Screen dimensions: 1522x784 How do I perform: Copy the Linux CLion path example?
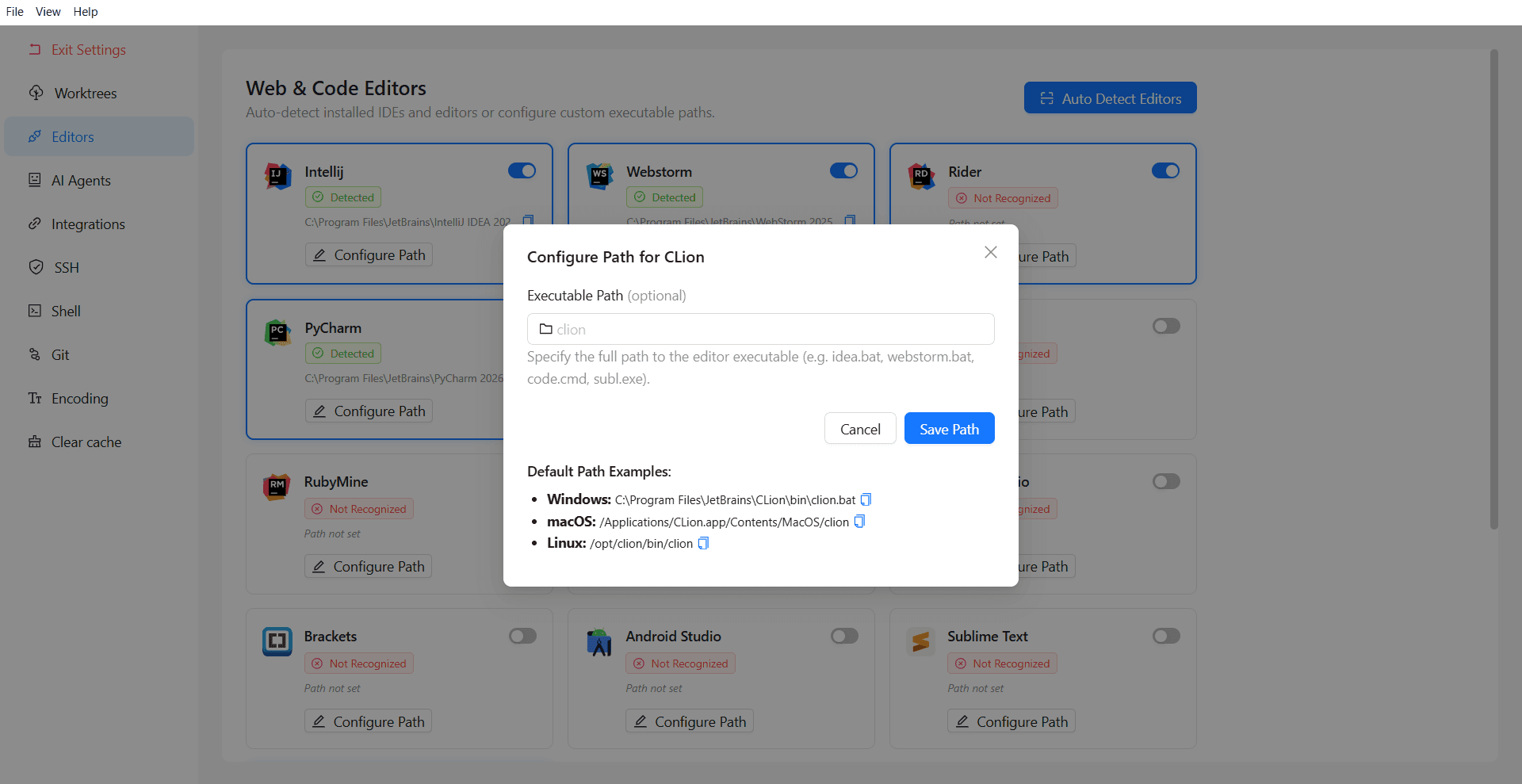click(703, 543)
